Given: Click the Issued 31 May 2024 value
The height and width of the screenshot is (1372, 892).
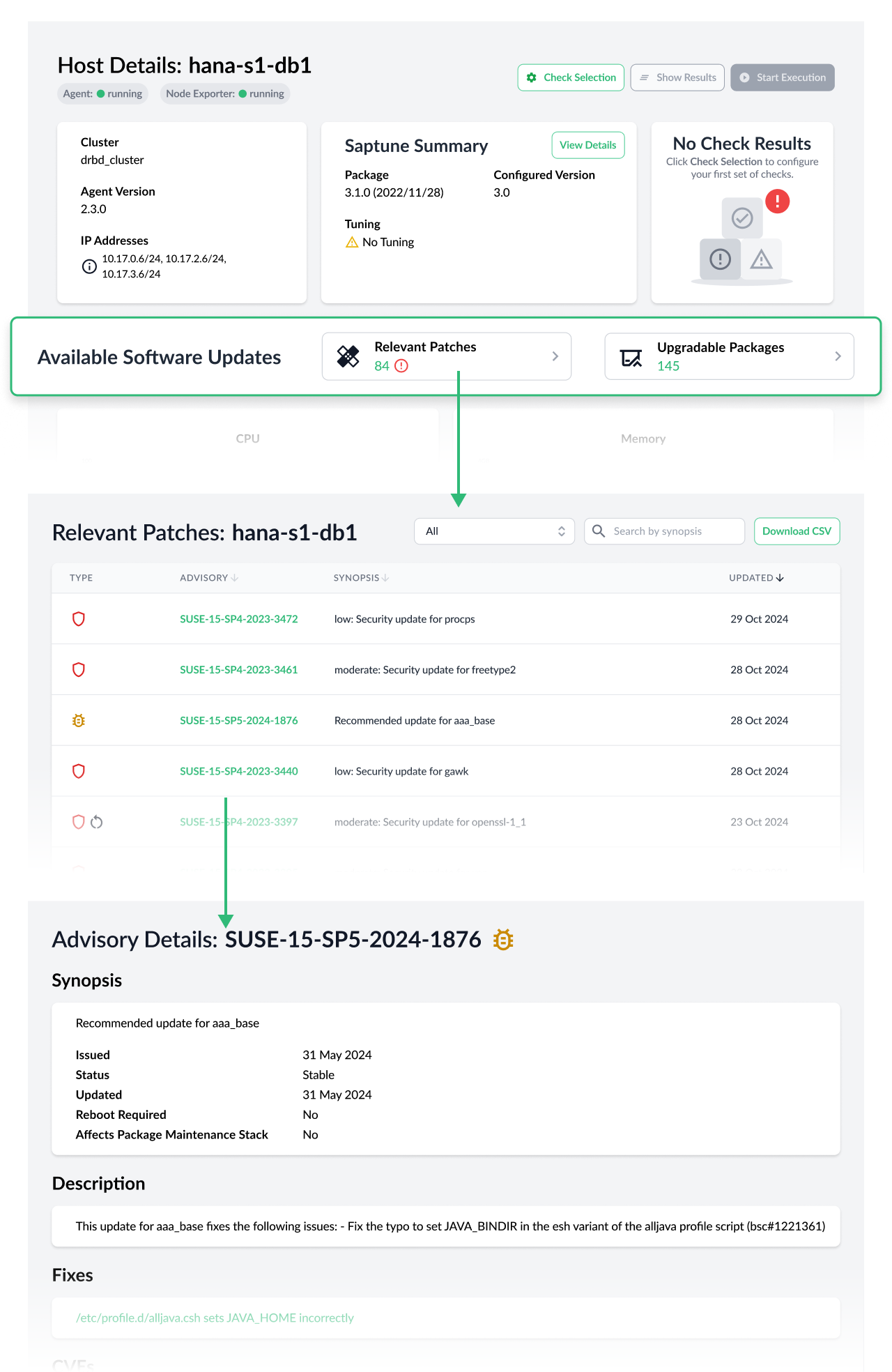Looking at the screenshot, I should (337, 1055).
